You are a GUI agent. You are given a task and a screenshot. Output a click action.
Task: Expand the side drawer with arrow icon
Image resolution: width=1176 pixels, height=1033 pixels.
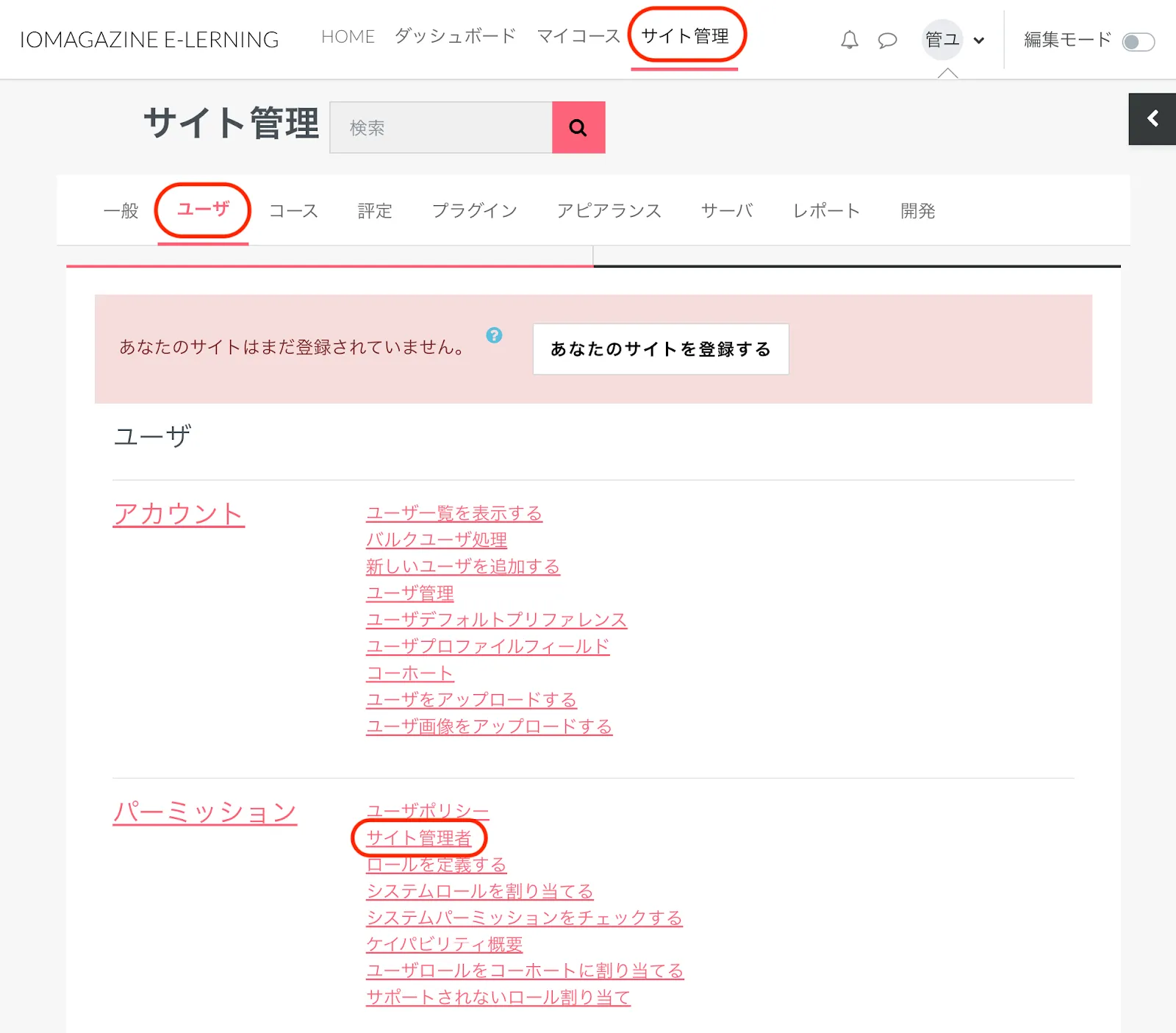click(1152, 119)
